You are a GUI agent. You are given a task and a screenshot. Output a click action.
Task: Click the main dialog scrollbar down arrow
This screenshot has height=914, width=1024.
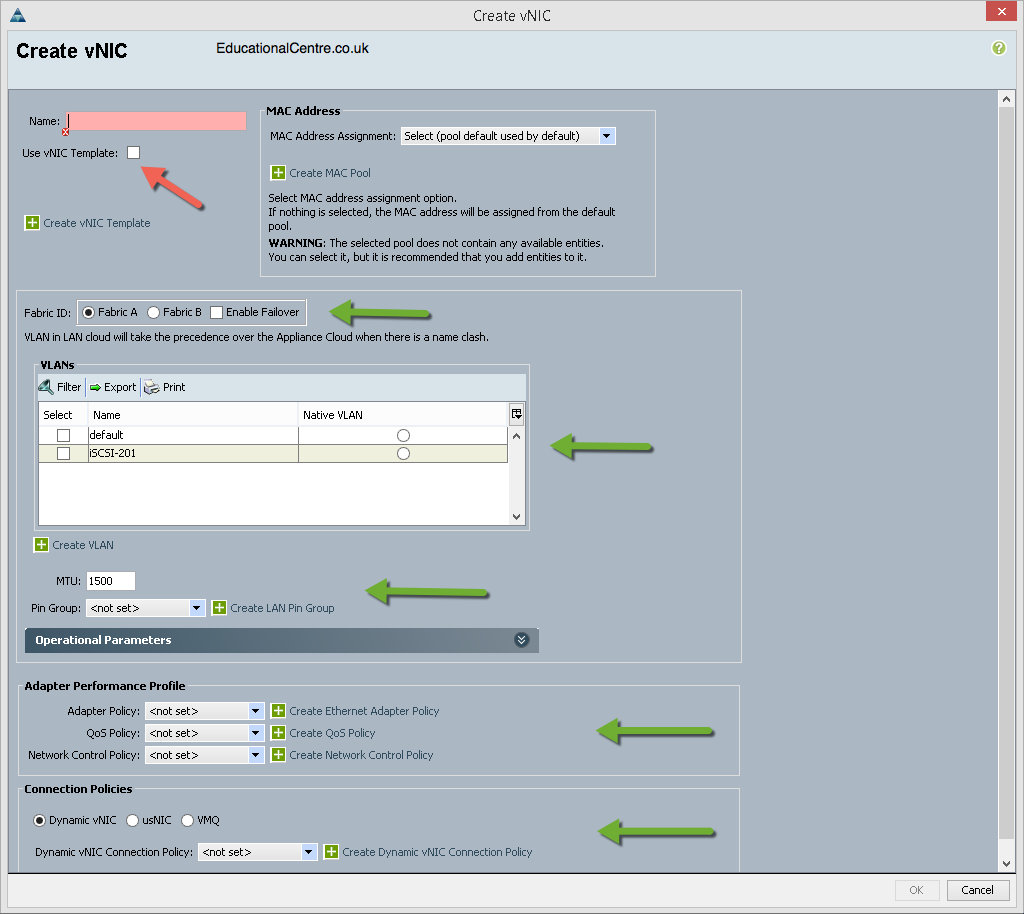[x=1006, y=863]
